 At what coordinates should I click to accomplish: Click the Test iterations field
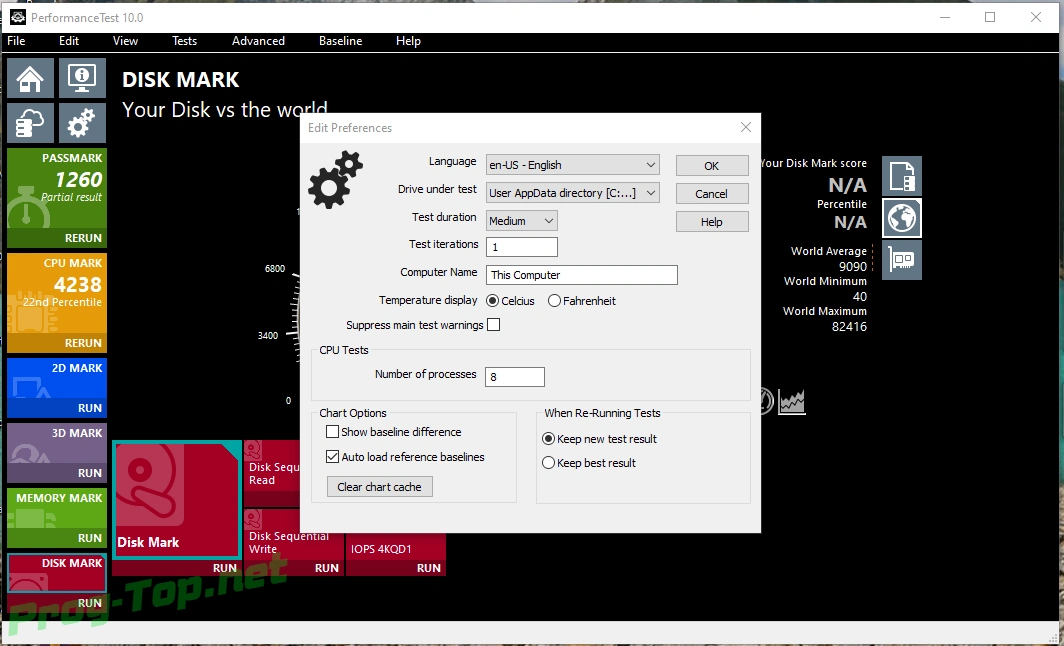point(522,247)
